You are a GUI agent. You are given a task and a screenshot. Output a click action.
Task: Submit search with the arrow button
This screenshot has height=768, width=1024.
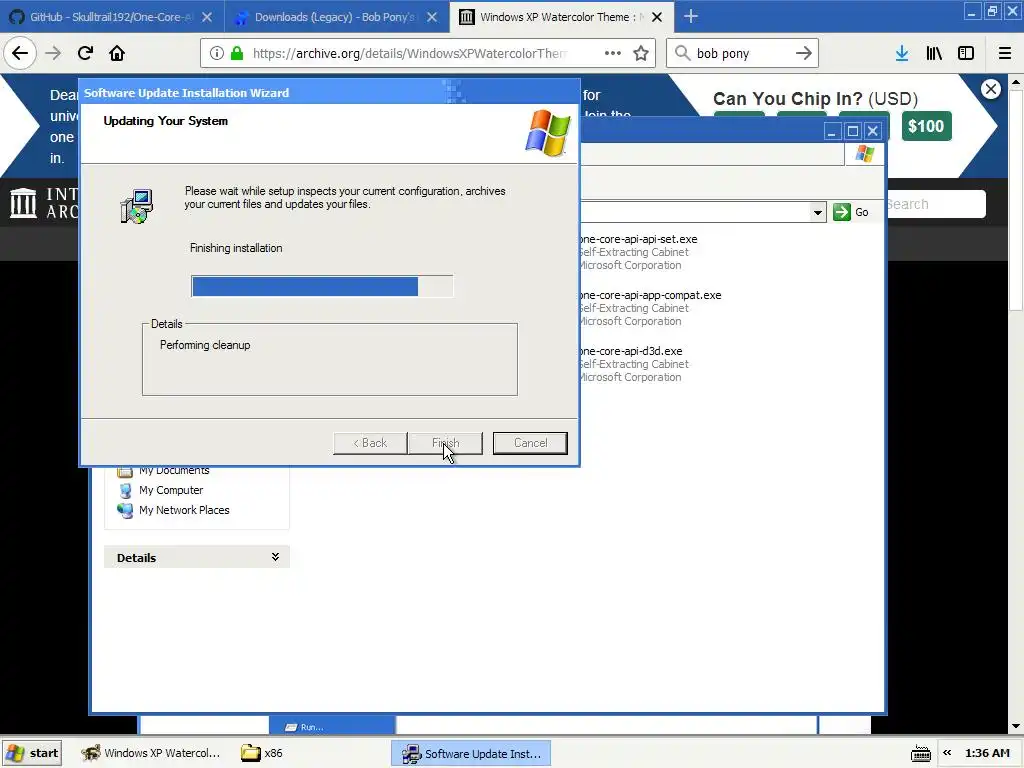804,53
